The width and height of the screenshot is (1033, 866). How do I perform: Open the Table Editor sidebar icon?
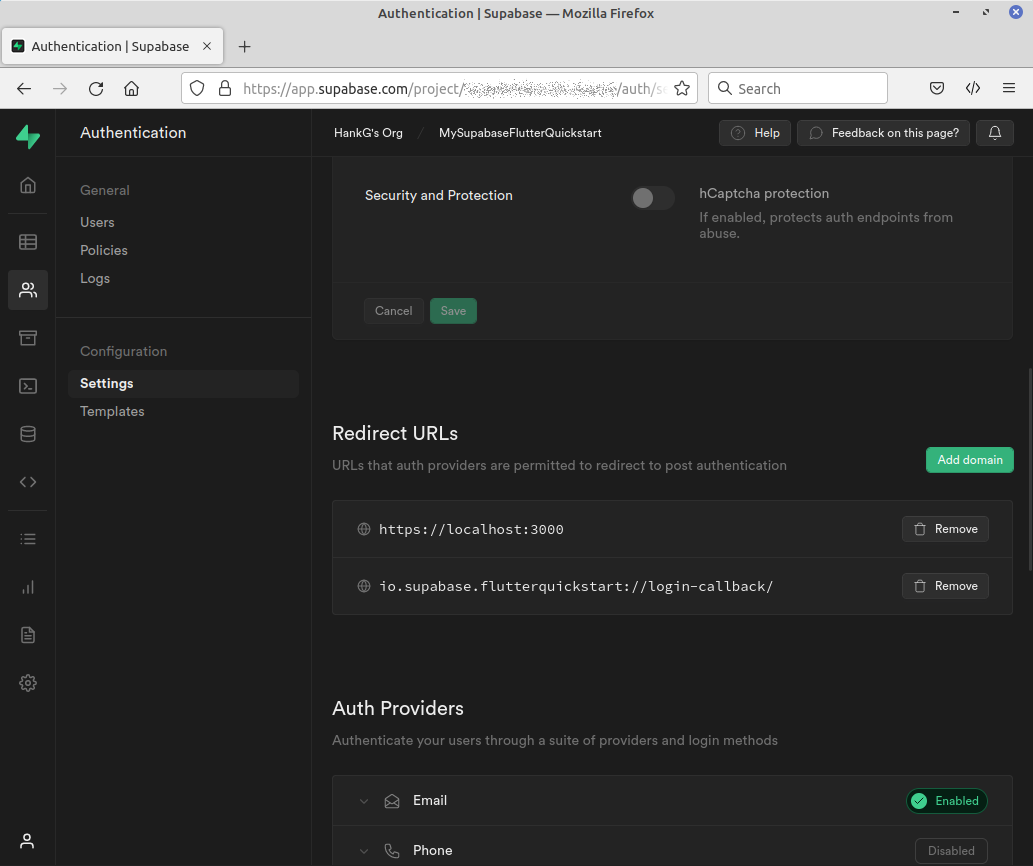point(28,241)
